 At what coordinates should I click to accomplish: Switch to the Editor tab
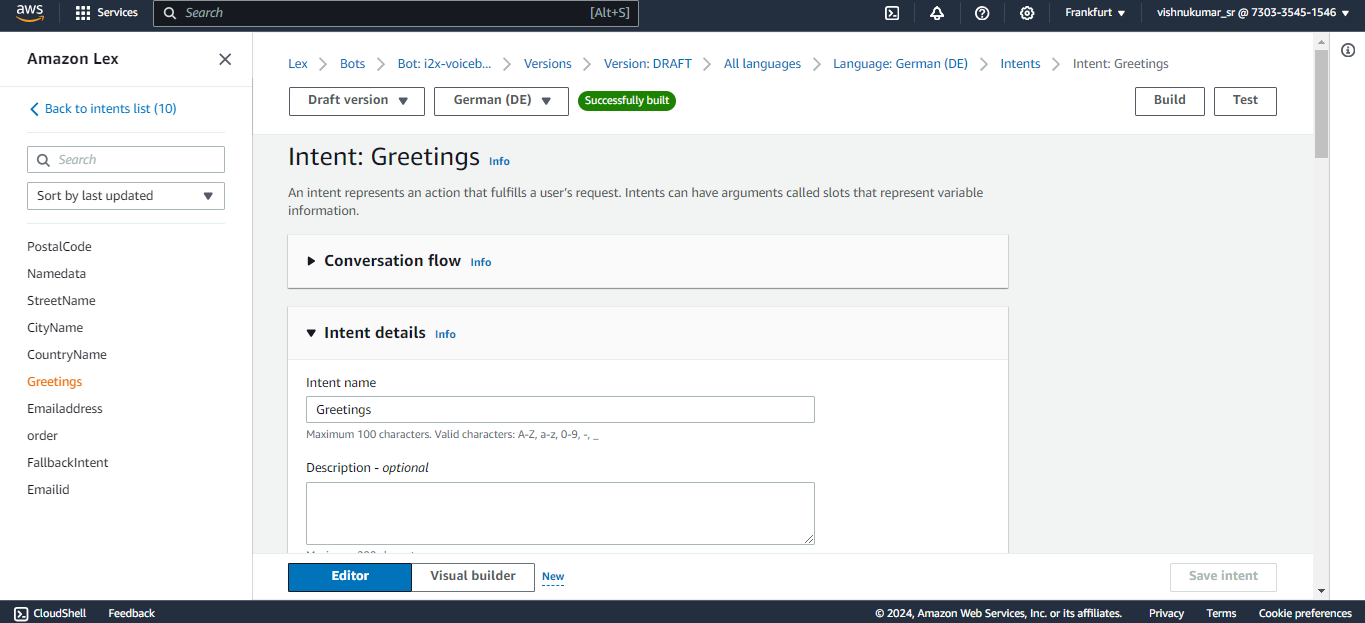pyautogui.click(x=350, y=577)
